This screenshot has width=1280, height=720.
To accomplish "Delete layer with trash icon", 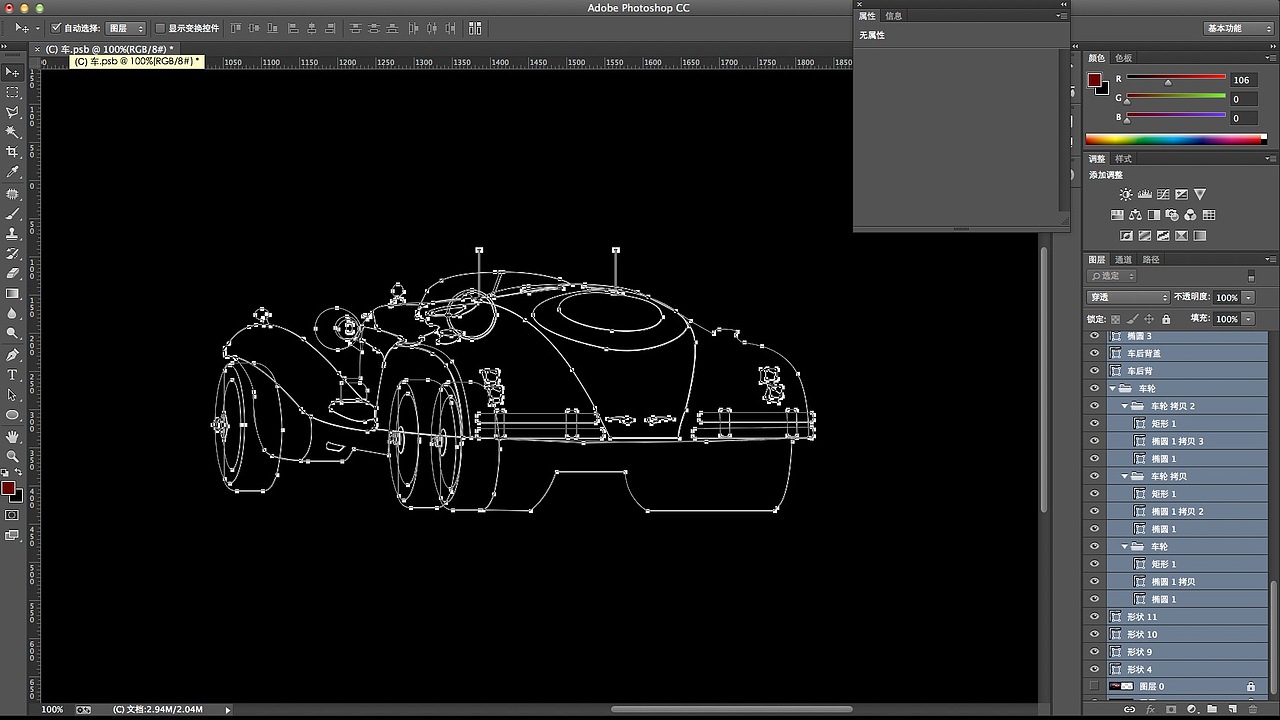I will click(x=1253, y=709).
